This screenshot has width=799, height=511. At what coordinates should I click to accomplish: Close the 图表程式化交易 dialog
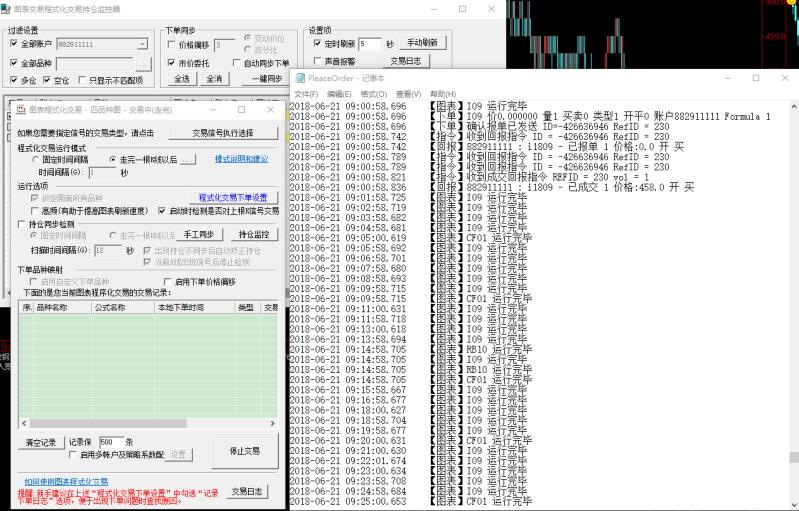click(270, 109)
